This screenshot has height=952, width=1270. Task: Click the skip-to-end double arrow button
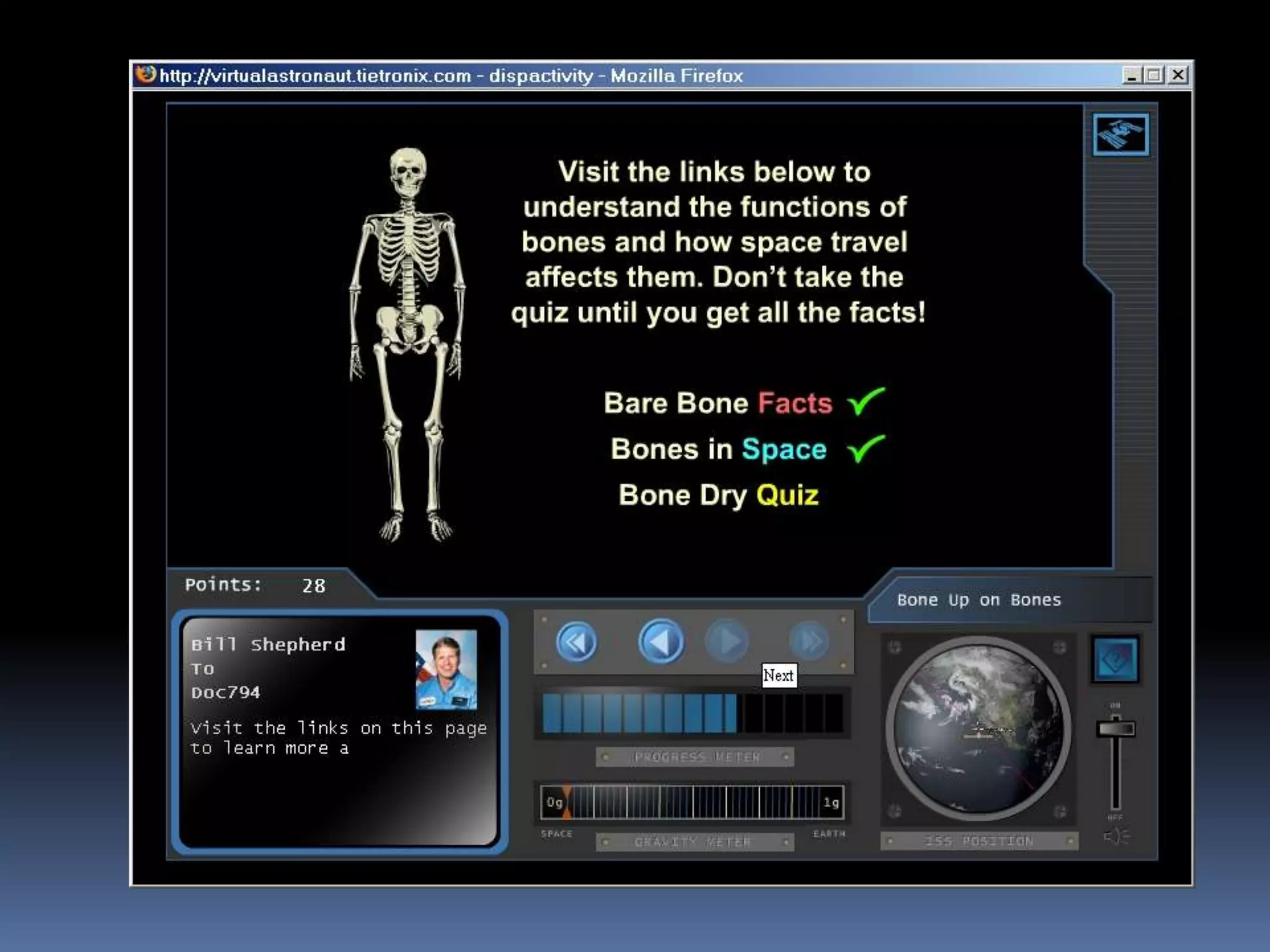click(x=809, y=641)
